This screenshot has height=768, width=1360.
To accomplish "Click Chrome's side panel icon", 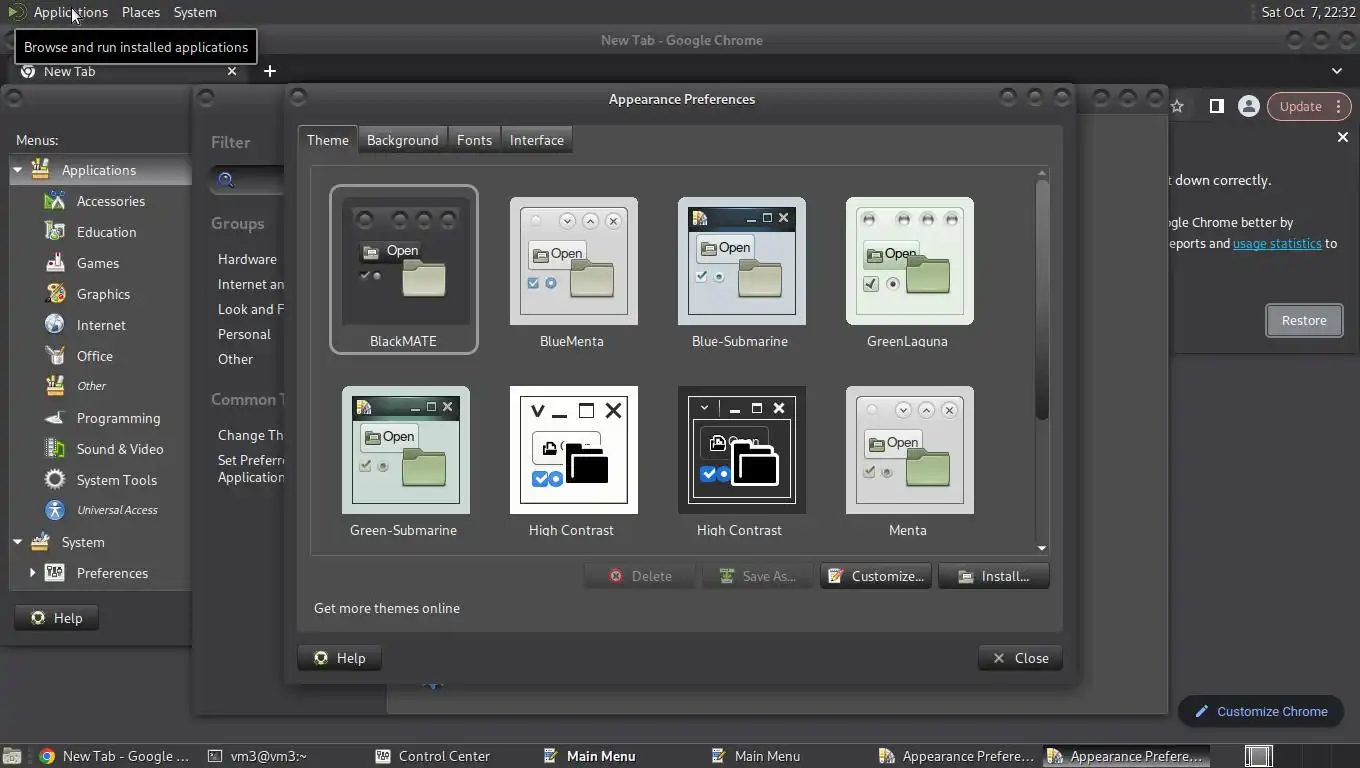I will point(1216,106).
